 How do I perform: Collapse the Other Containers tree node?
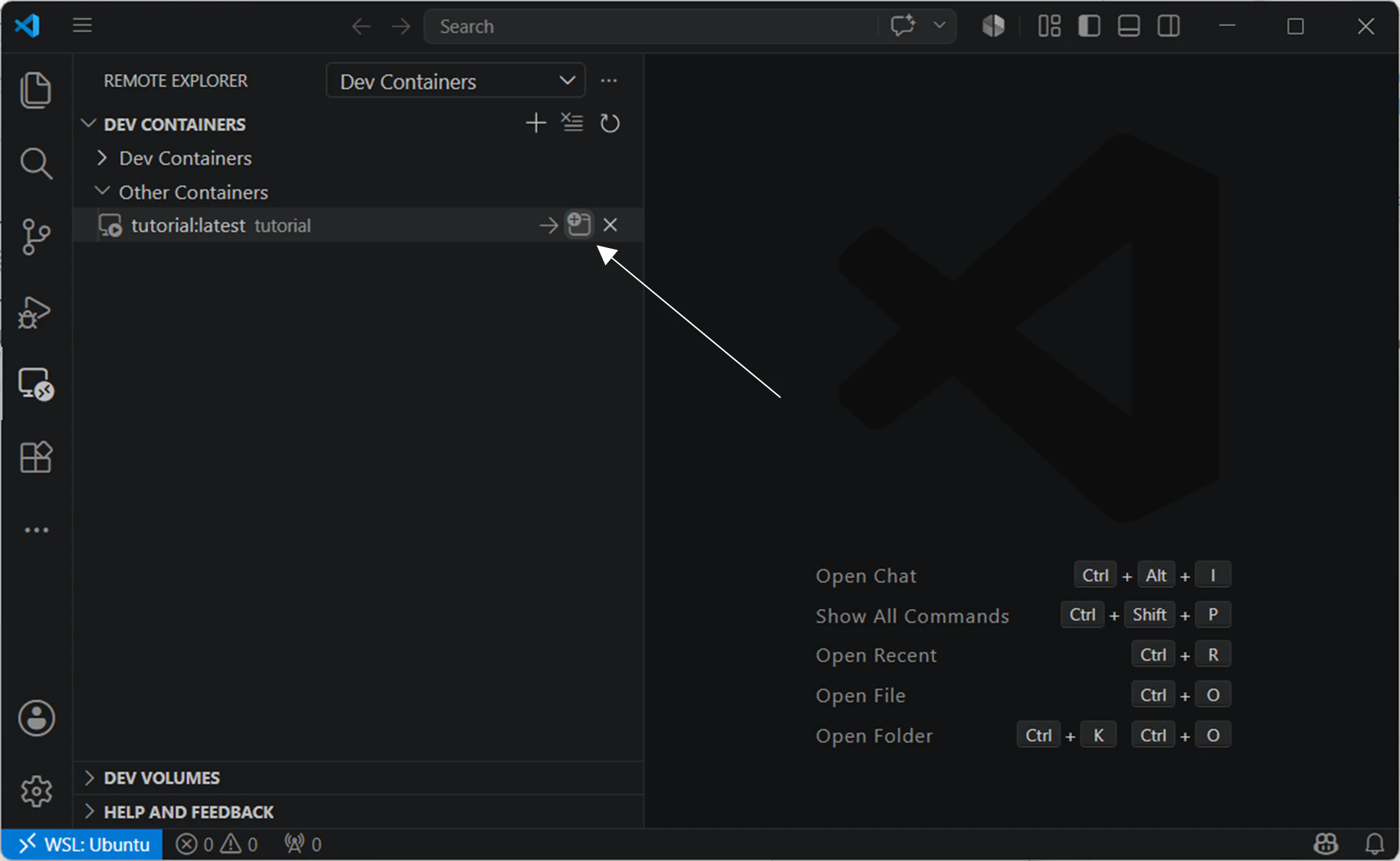(x=102, y=191)
